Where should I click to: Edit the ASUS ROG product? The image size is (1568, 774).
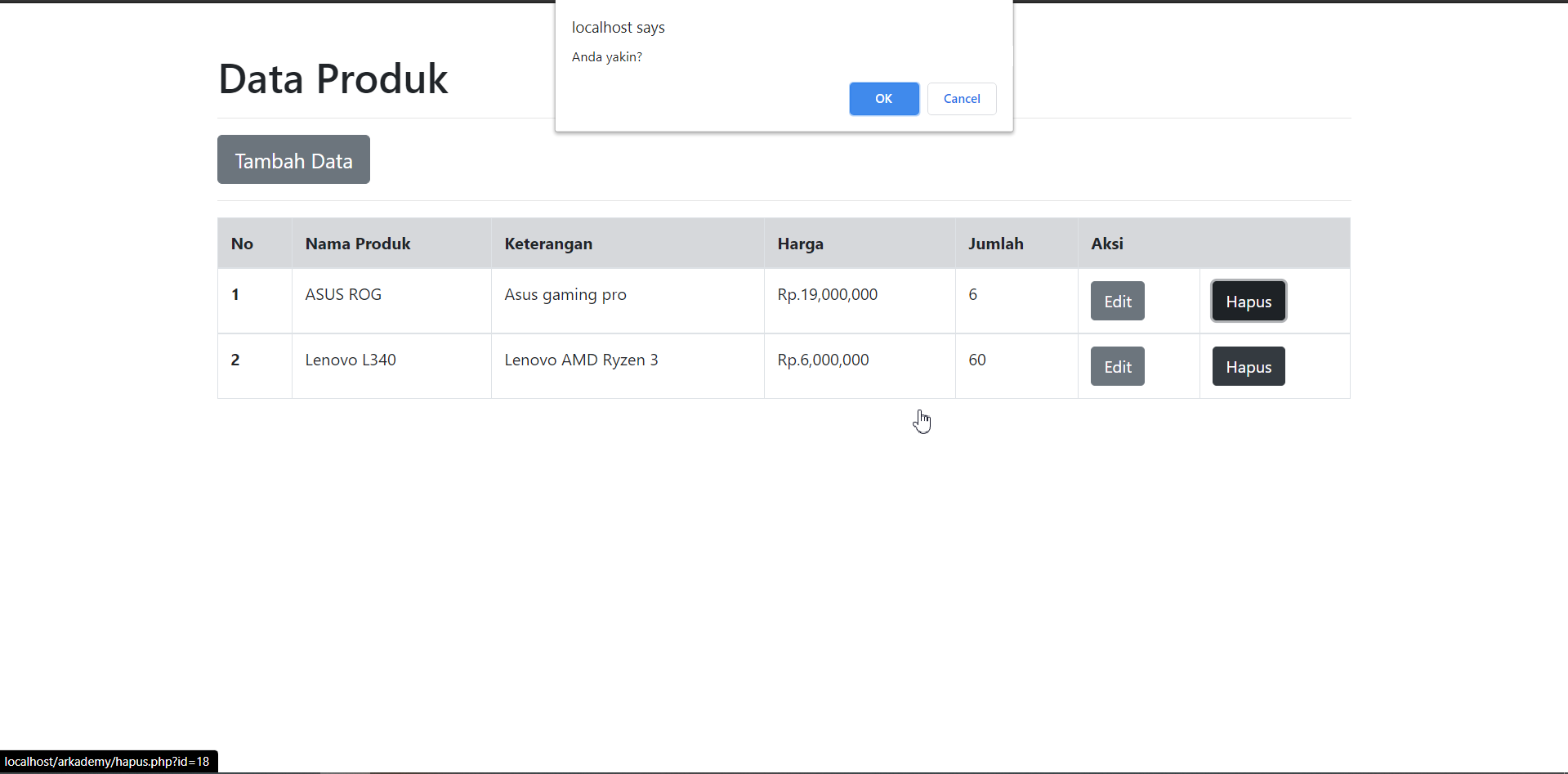coord(1117,300)
